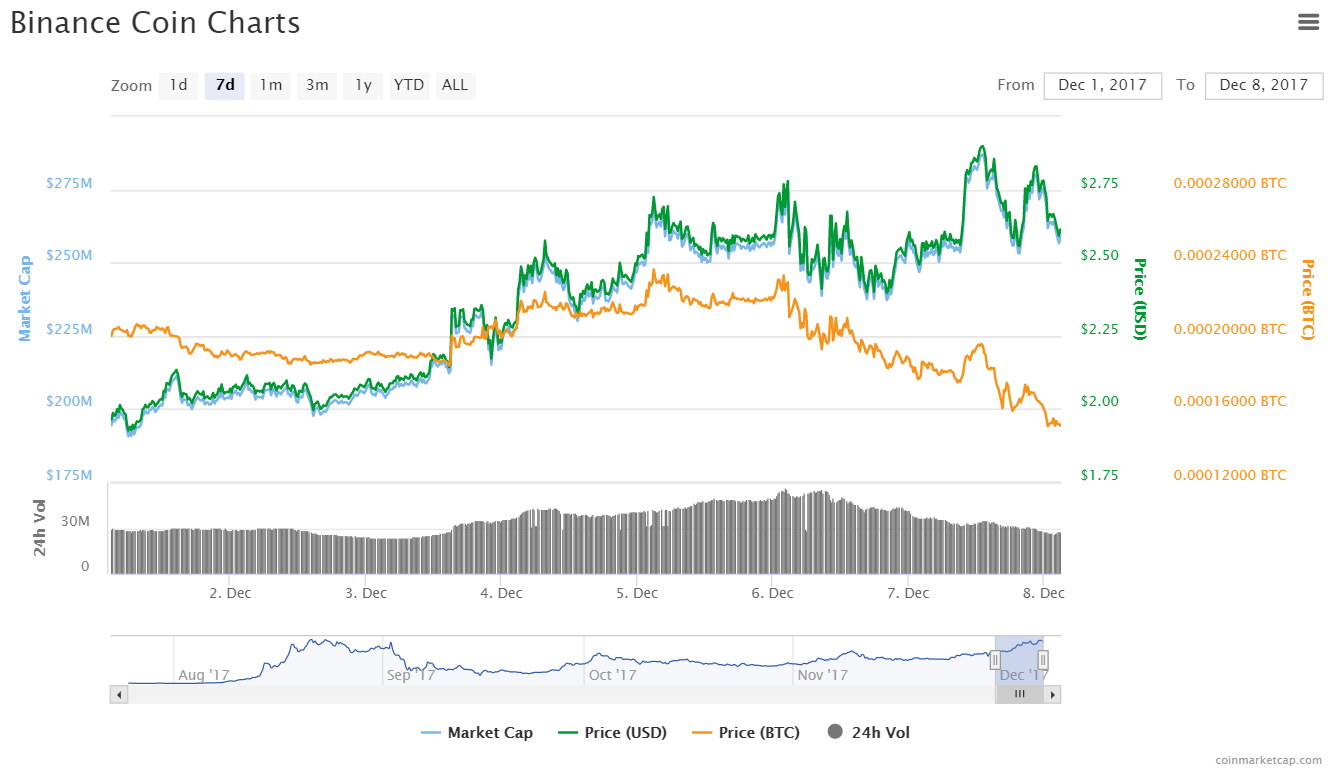Select the YTD zoom range

pyautogui.click(x=409, y=86)
